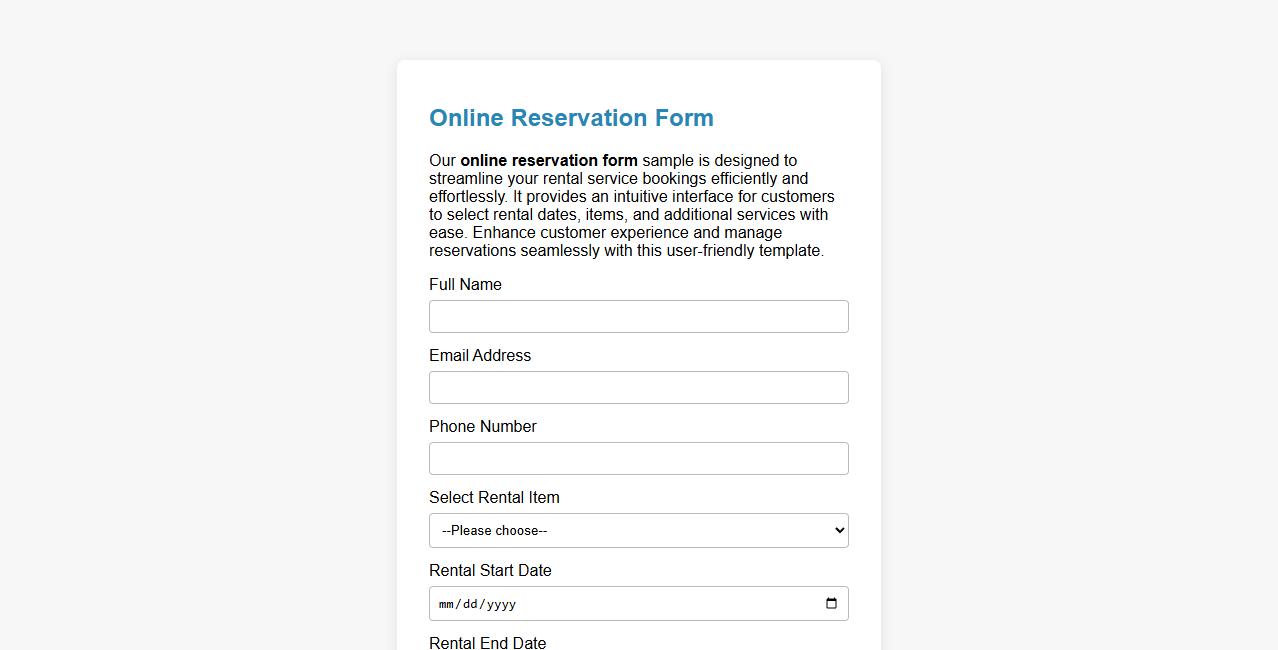Click inside the Phone Number input field
The width and height of the screenshot is (1278, 650).
pyautogui.click(x=638, y=458)
